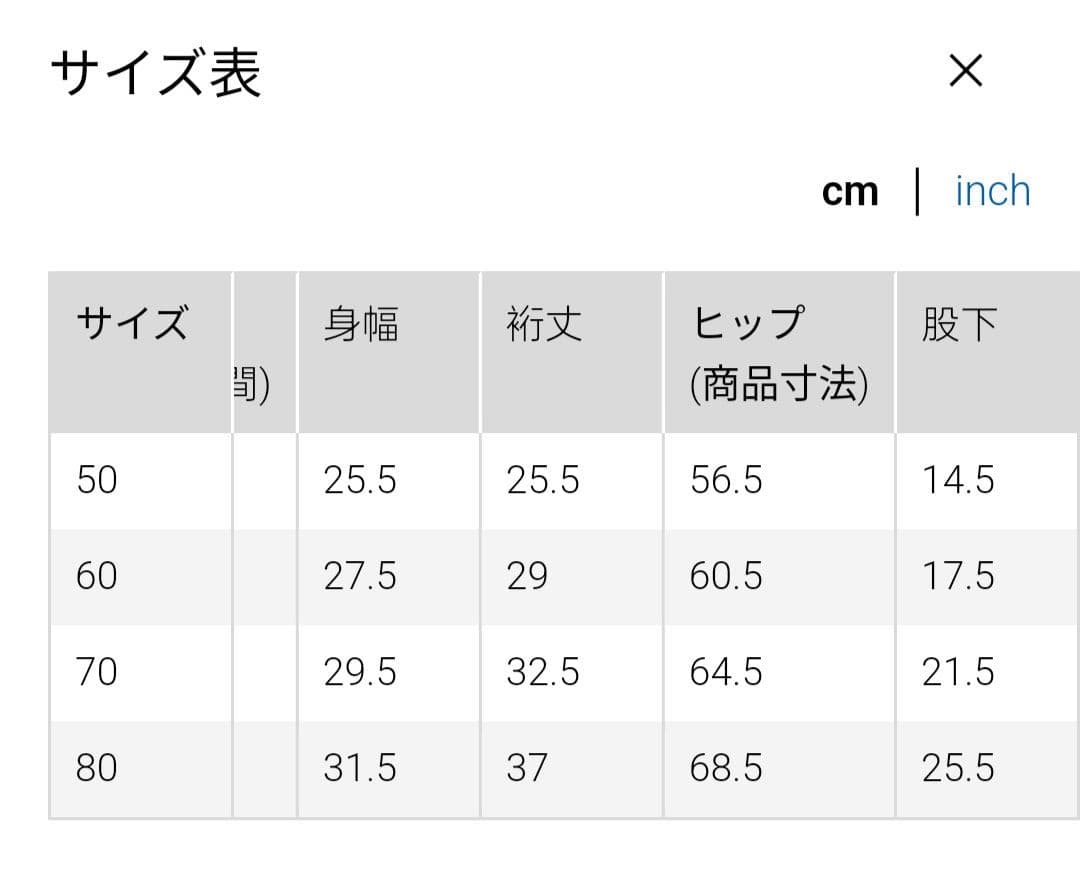Click the サイズ column header
Image resolution: width=1080 pixels, height=882 pixels.
[x=141, y=353]
